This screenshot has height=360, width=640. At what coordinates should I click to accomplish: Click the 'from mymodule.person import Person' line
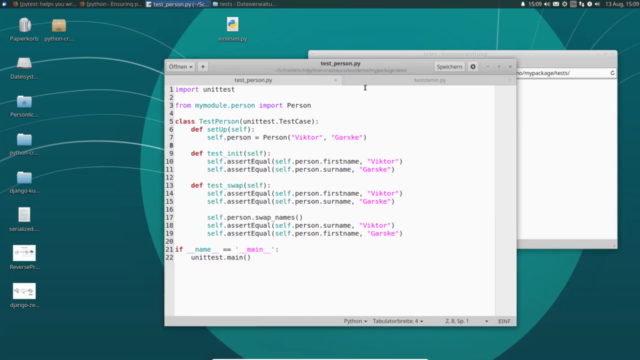[x=243, y=105]
